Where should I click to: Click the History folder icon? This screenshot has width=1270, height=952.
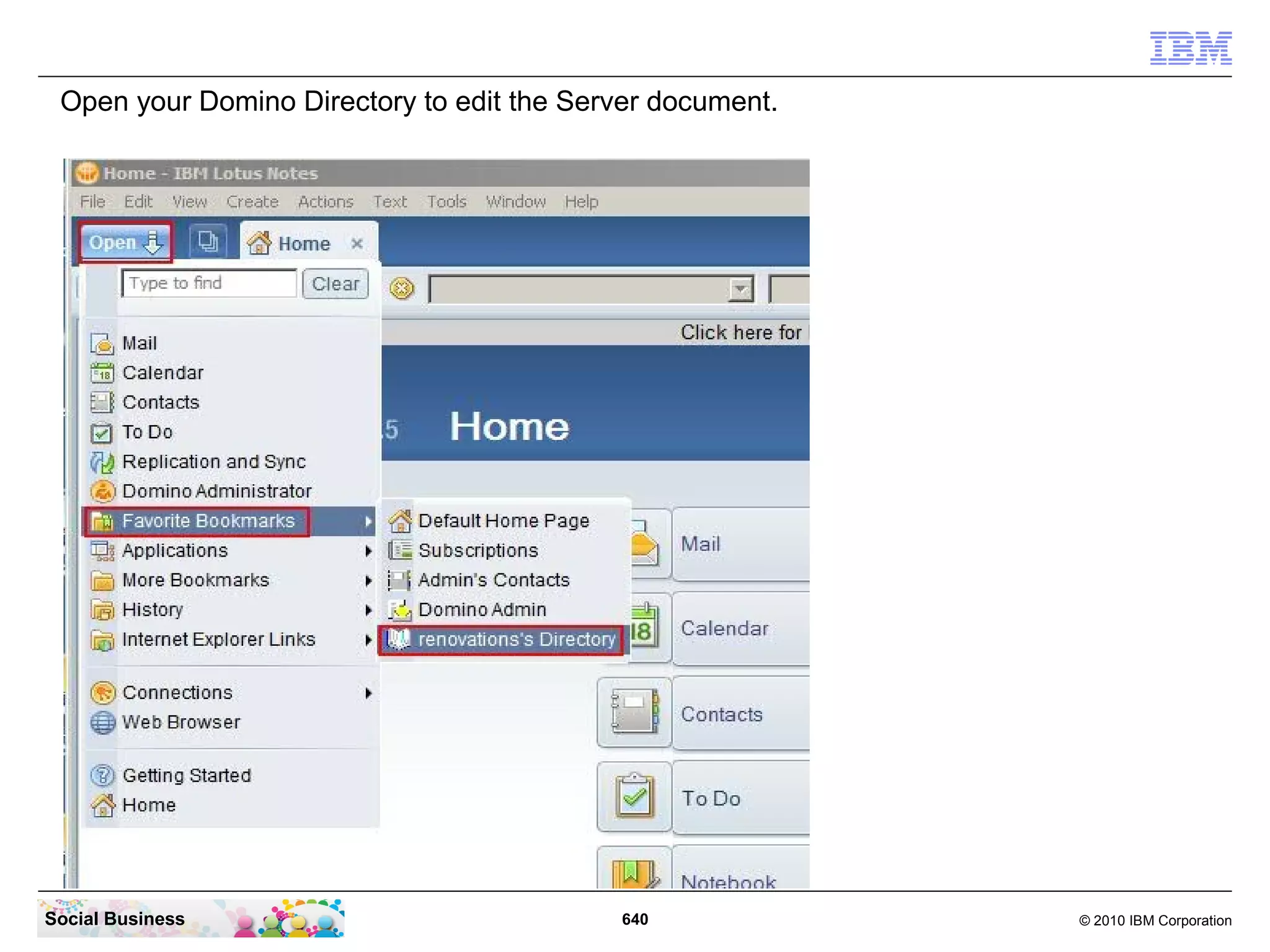[102, 610]
